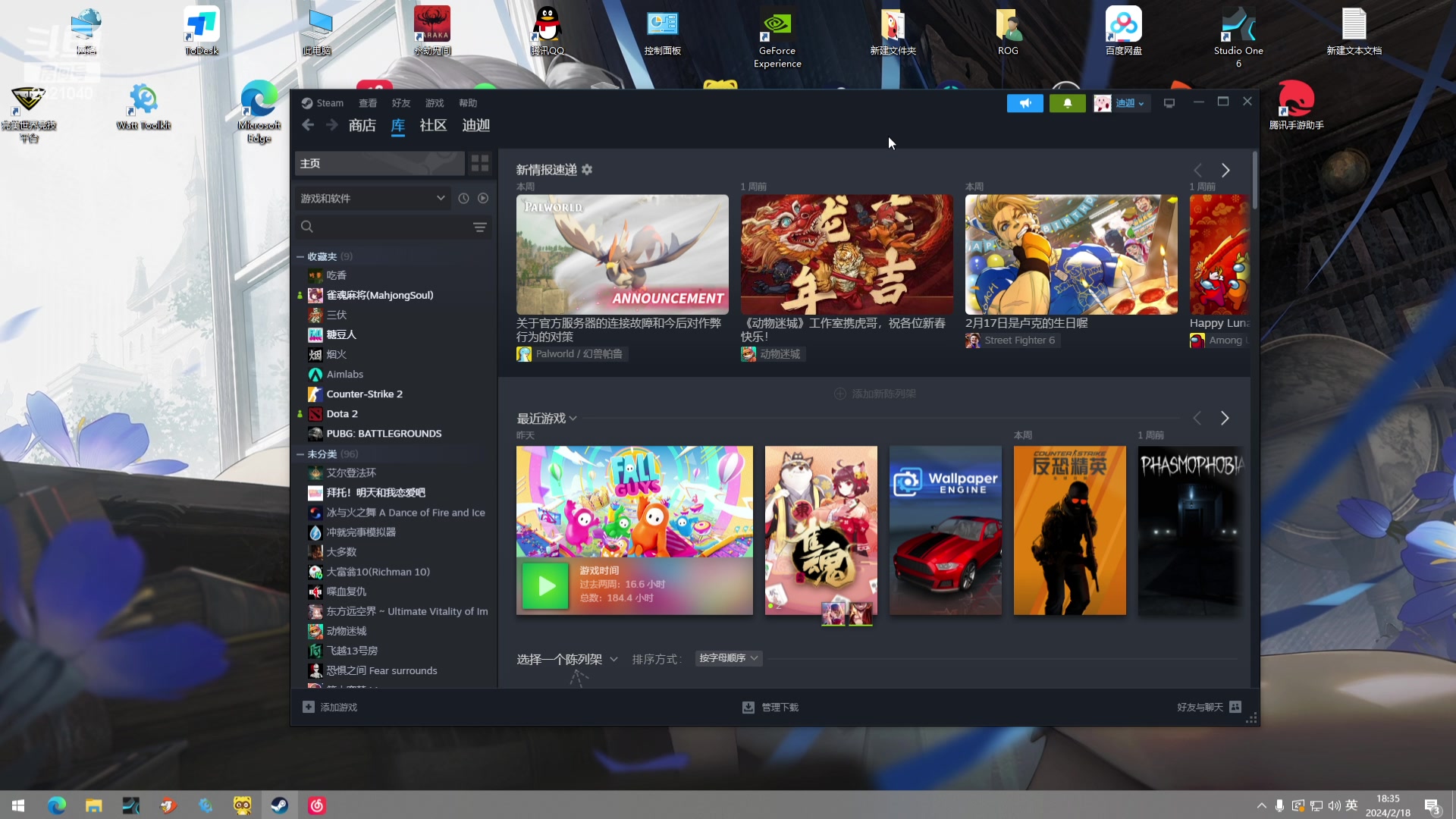
Task: Expand the 按字母顺序 sort dropdown
Action: point(728,658)
